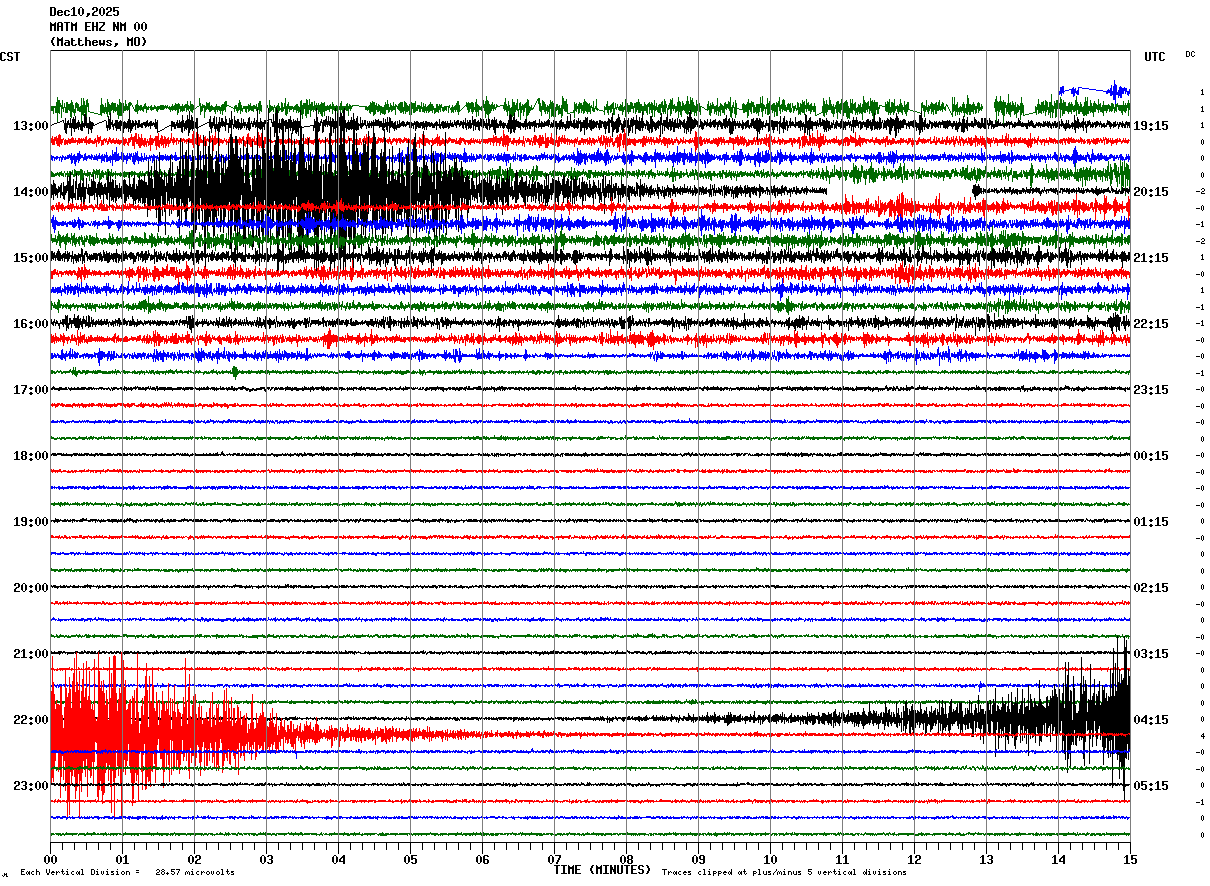Click minute tick label 09 on time axis
Image resolution: width=1210 pixels, height=886 pixels.
click(x=698, y=859)
